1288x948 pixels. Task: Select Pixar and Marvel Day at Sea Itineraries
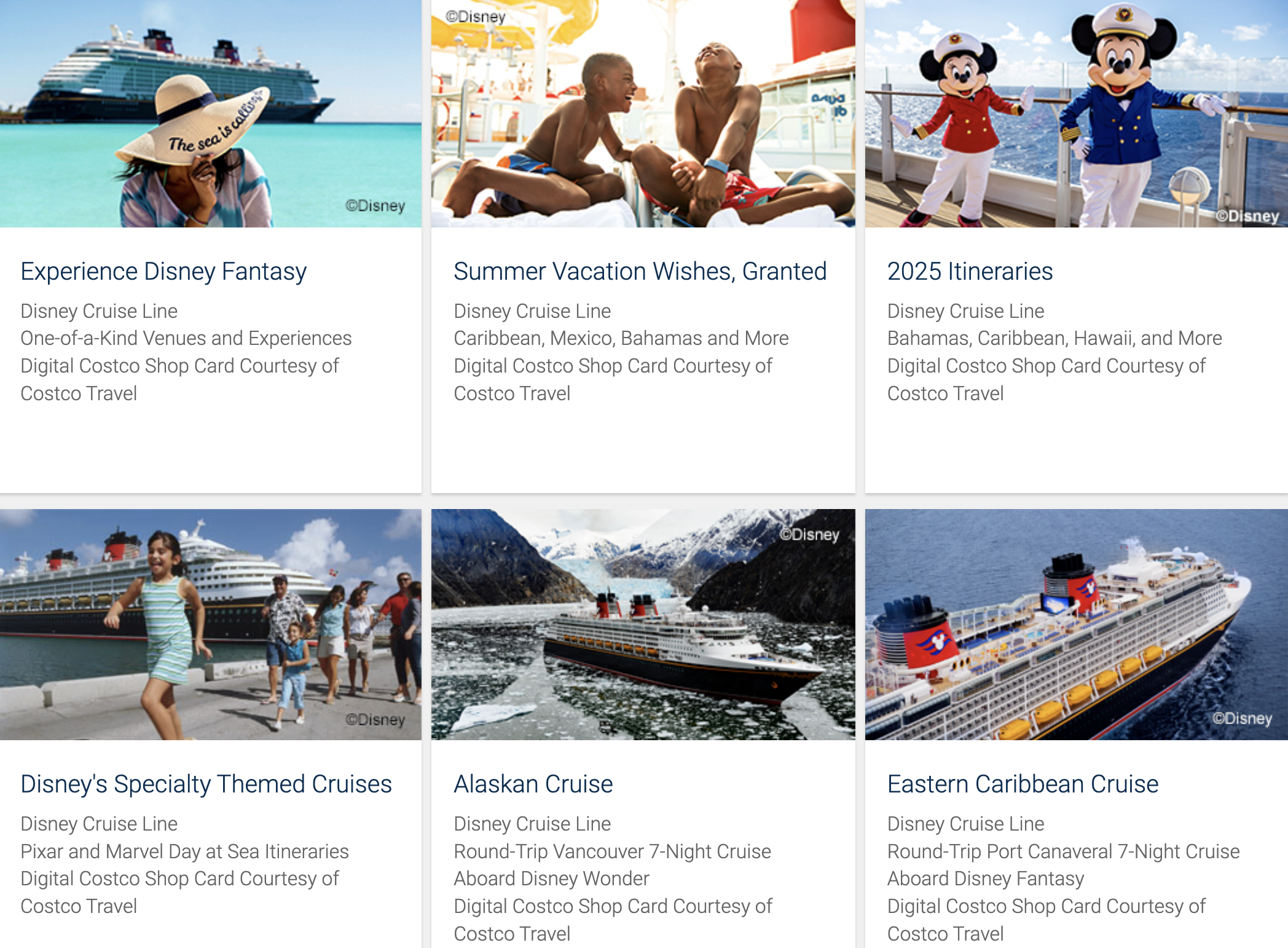[x=184, y=851]
